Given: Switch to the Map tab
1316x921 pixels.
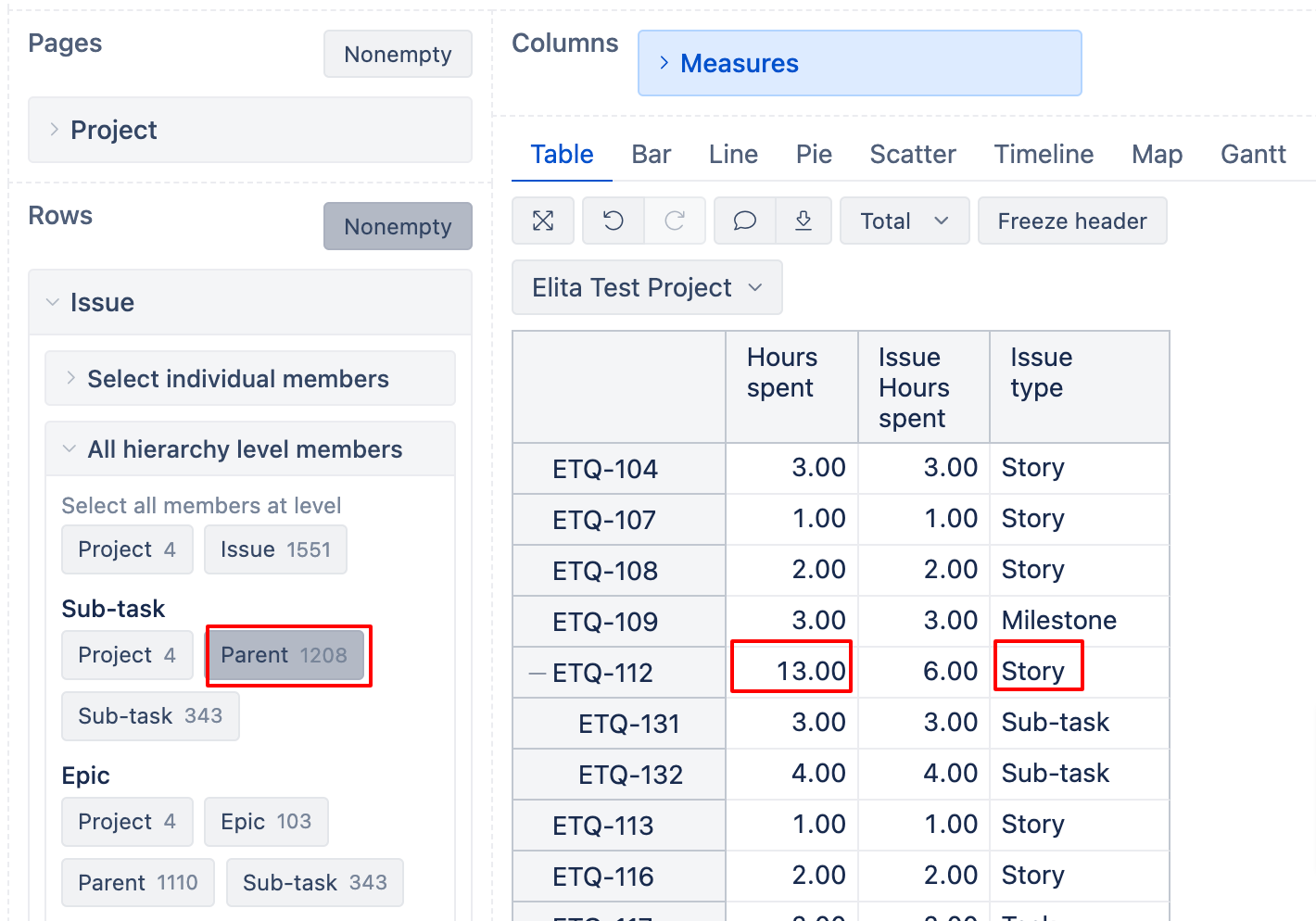Looking at the screenshot, I should (x=1157, y=154).
